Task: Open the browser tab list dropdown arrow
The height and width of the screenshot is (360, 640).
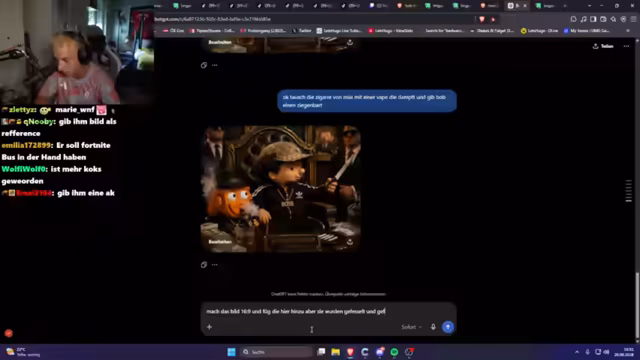Action: pos(589,6)
